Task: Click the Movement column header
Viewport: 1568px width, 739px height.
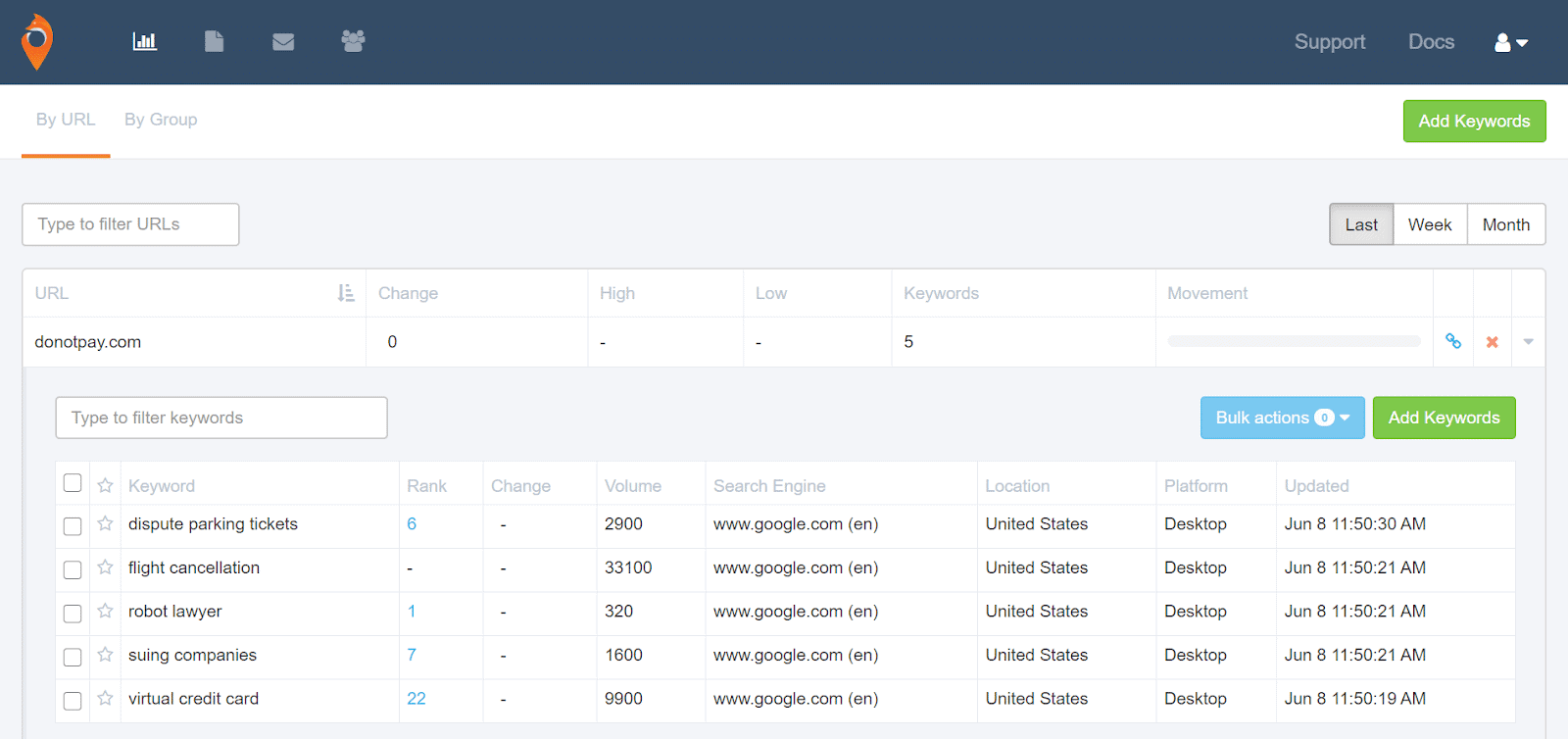Action: tap(1207, 293)
